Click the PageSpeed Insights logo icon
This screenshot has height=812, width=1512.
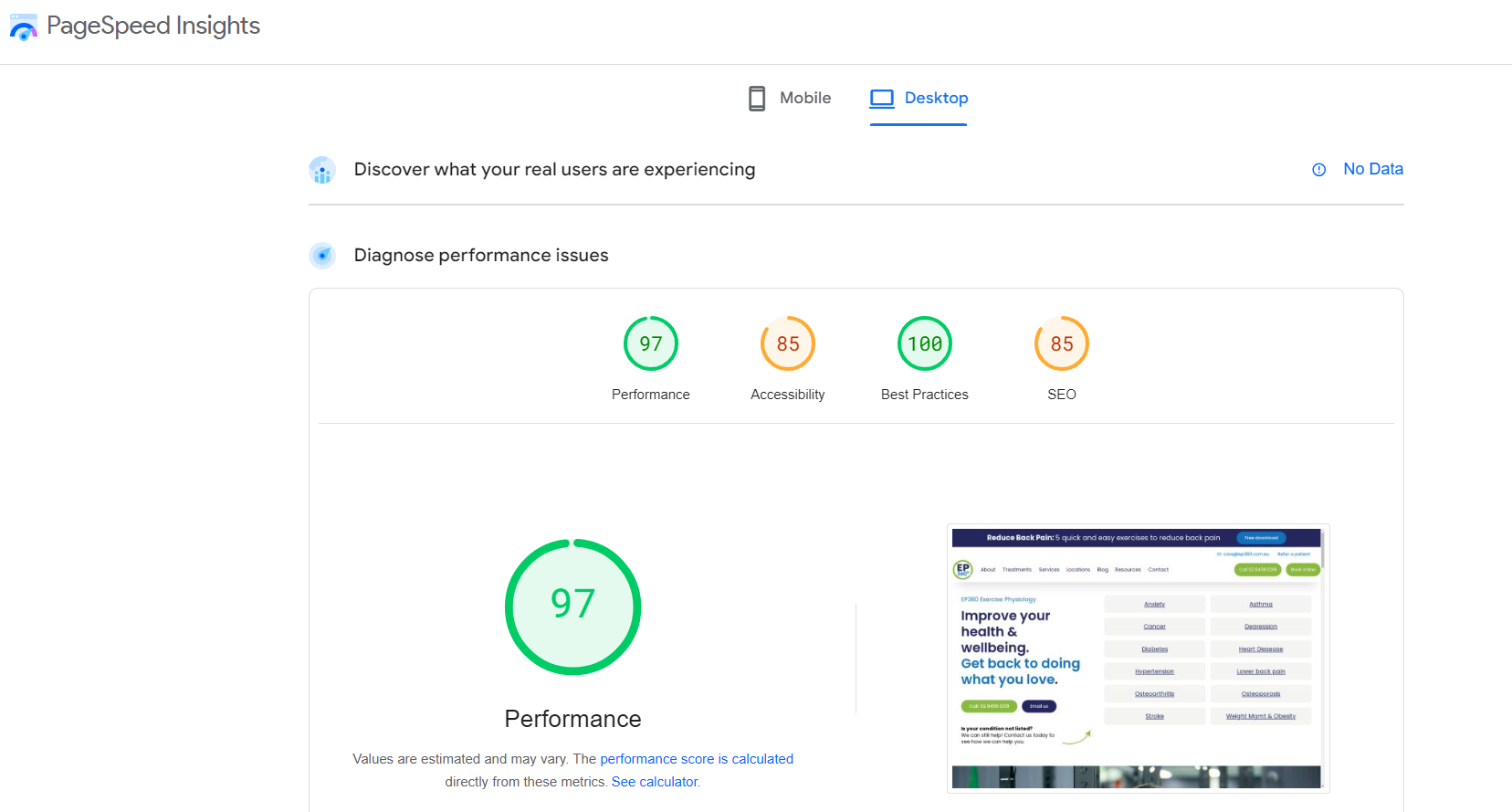point(24,26)
